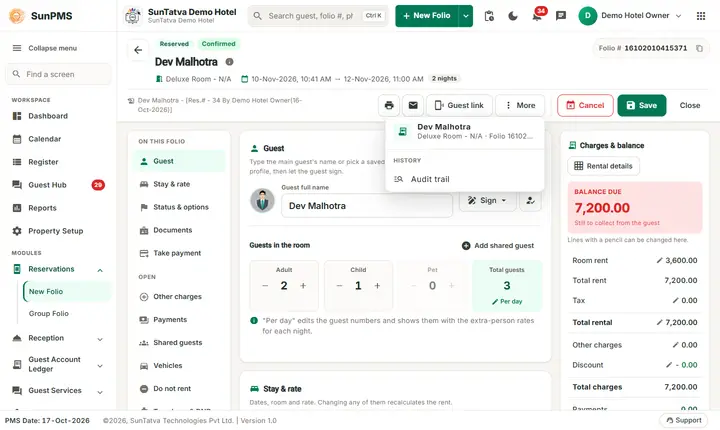This screenshot has width=720, height=430.
Task: Click the New Folio button
Action: (x=427, y=16)
